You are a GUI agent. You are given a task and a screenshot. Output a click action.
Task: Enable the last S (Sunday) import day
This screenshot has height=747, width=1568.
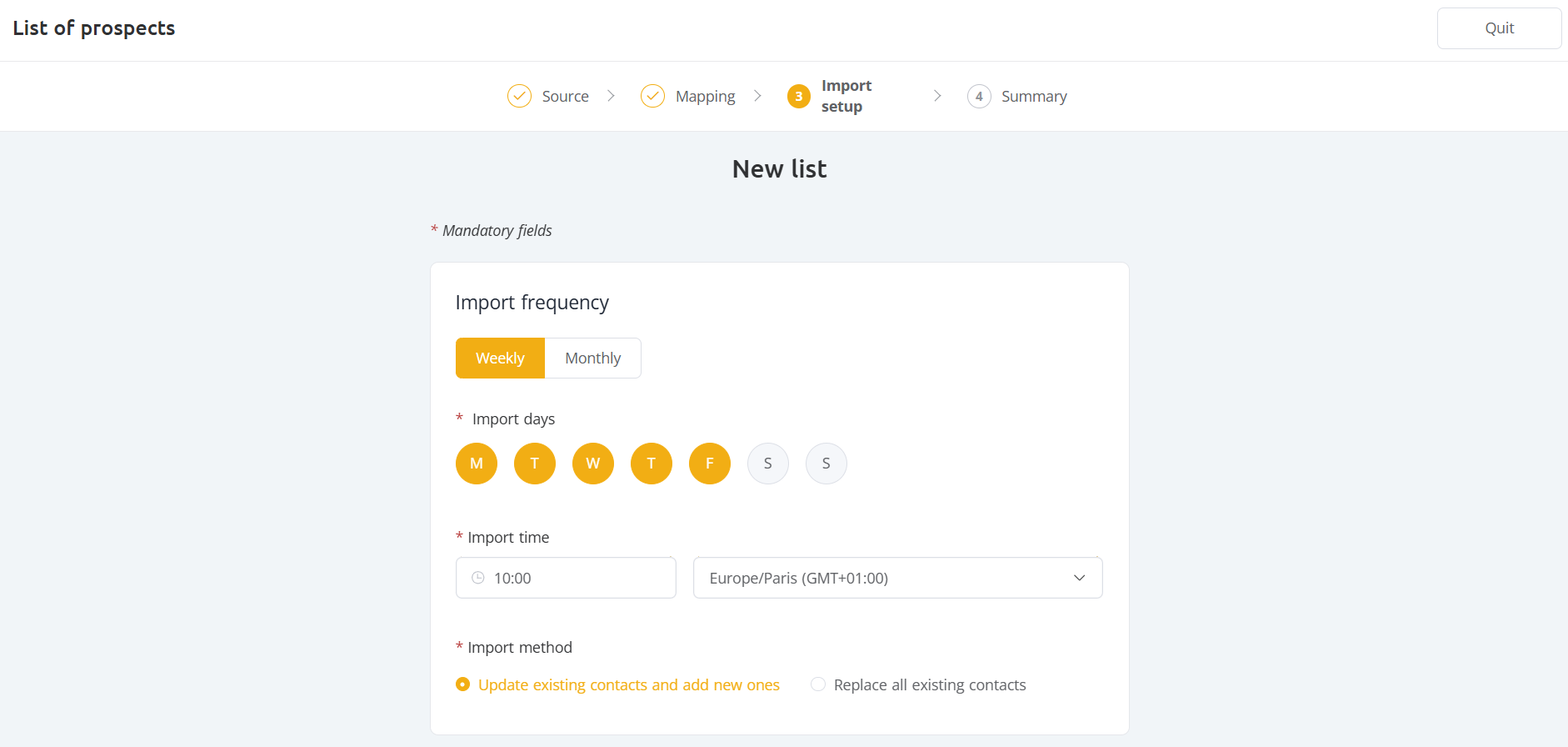tap(826, 464)
